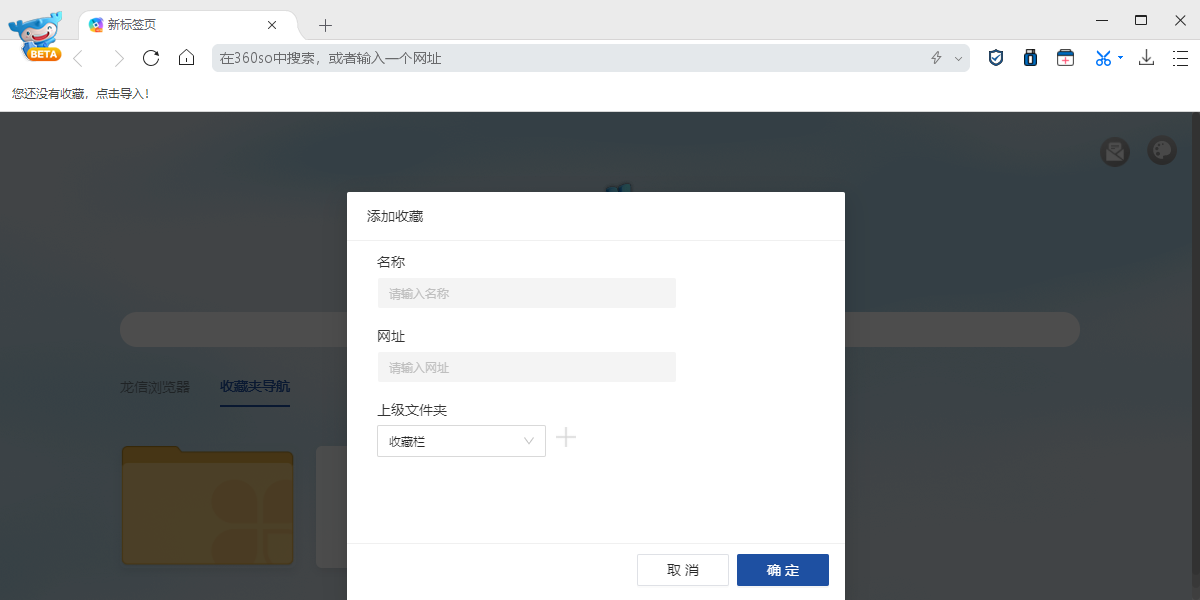Screen dimensions: 1200x600
Task: Open the theme palette icon
Action: 1161,151
